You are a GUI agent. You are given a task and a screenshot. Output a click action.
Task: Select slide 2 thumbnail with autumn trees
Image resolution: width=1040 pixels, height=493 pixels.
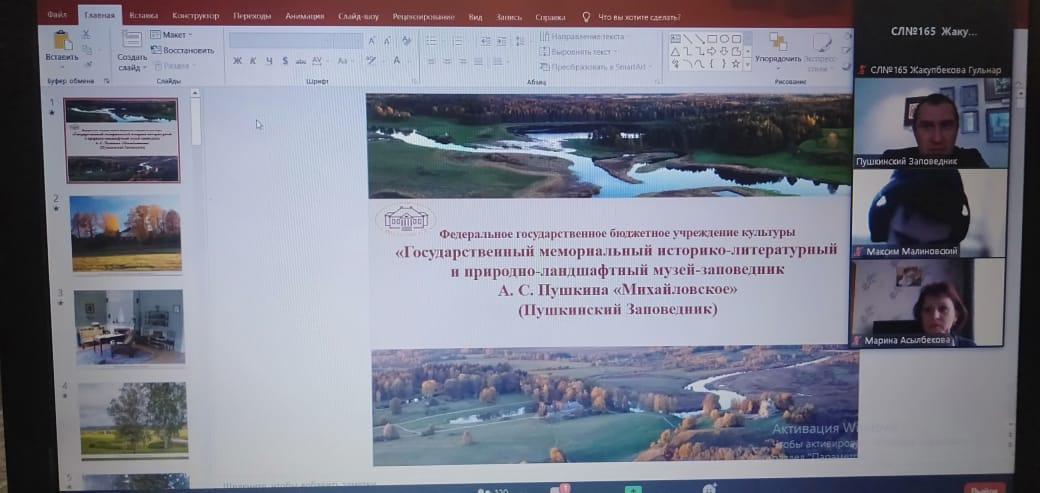[125, 232]
